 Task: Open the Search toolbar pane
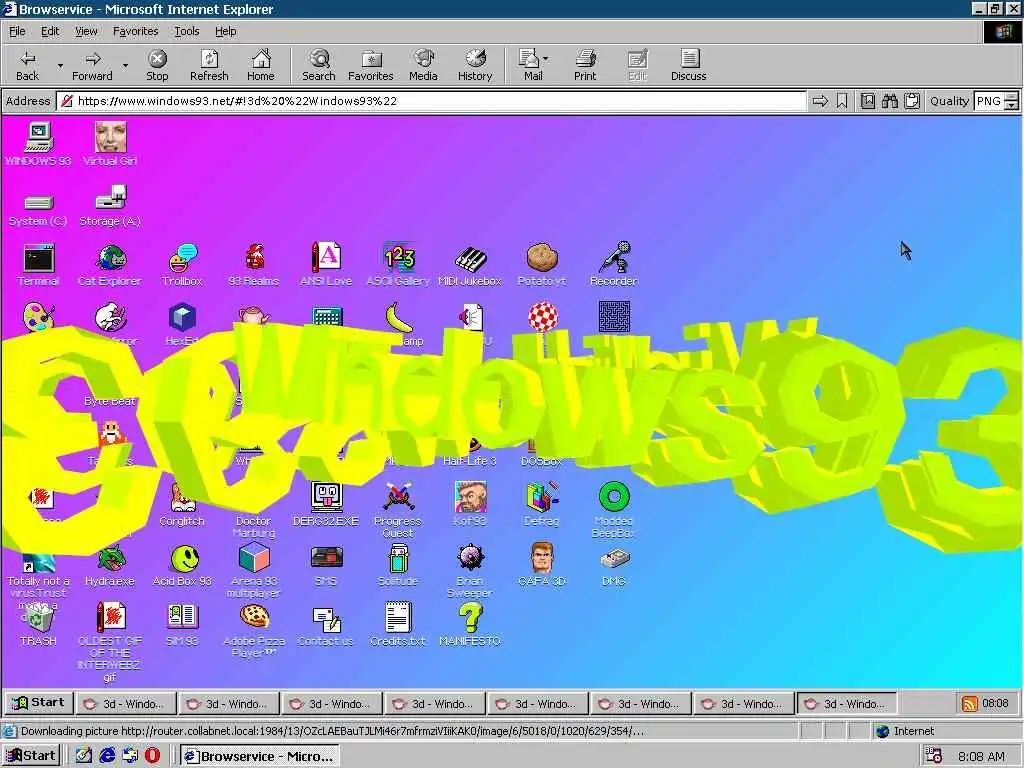pos(319,65)
